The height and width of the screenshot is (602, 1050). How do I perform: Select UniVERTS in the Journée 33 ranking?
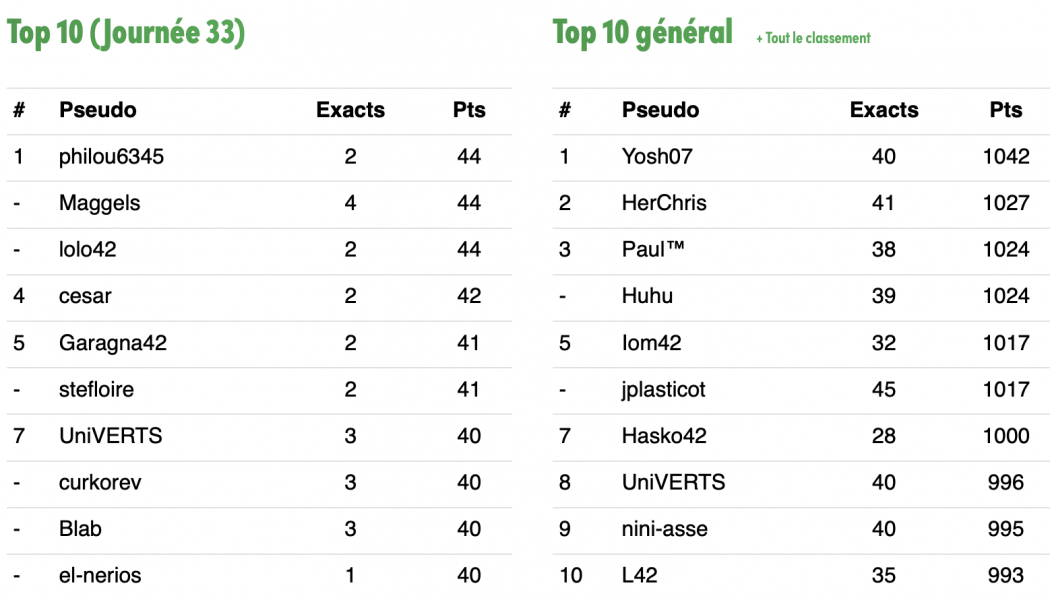pos(110,436)
